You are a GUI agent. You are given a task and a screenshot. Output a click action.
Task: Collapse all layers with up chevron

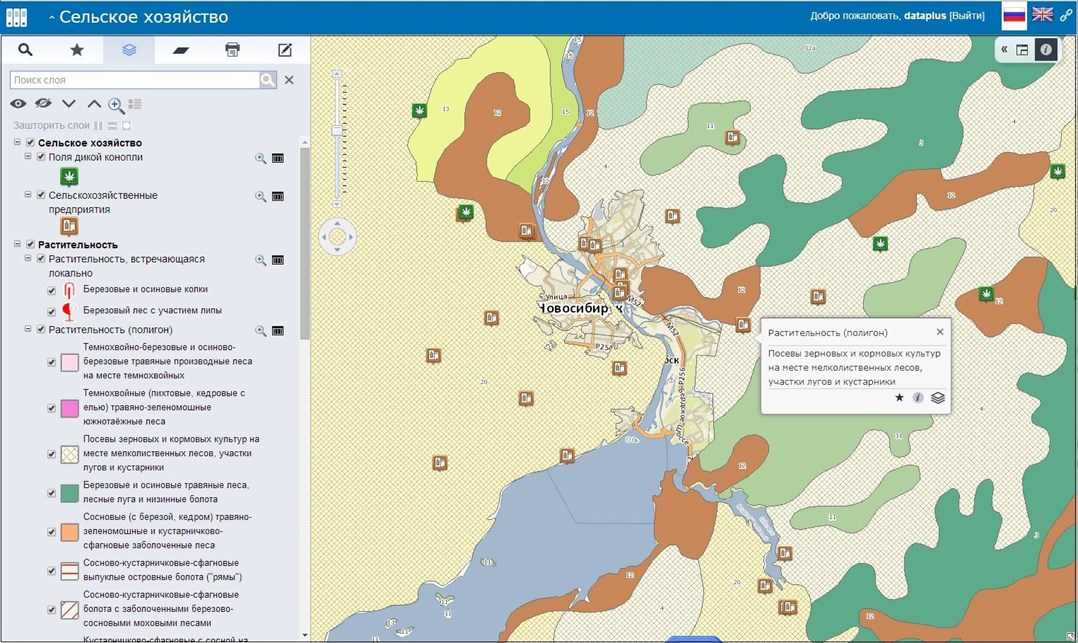point(94,104)
